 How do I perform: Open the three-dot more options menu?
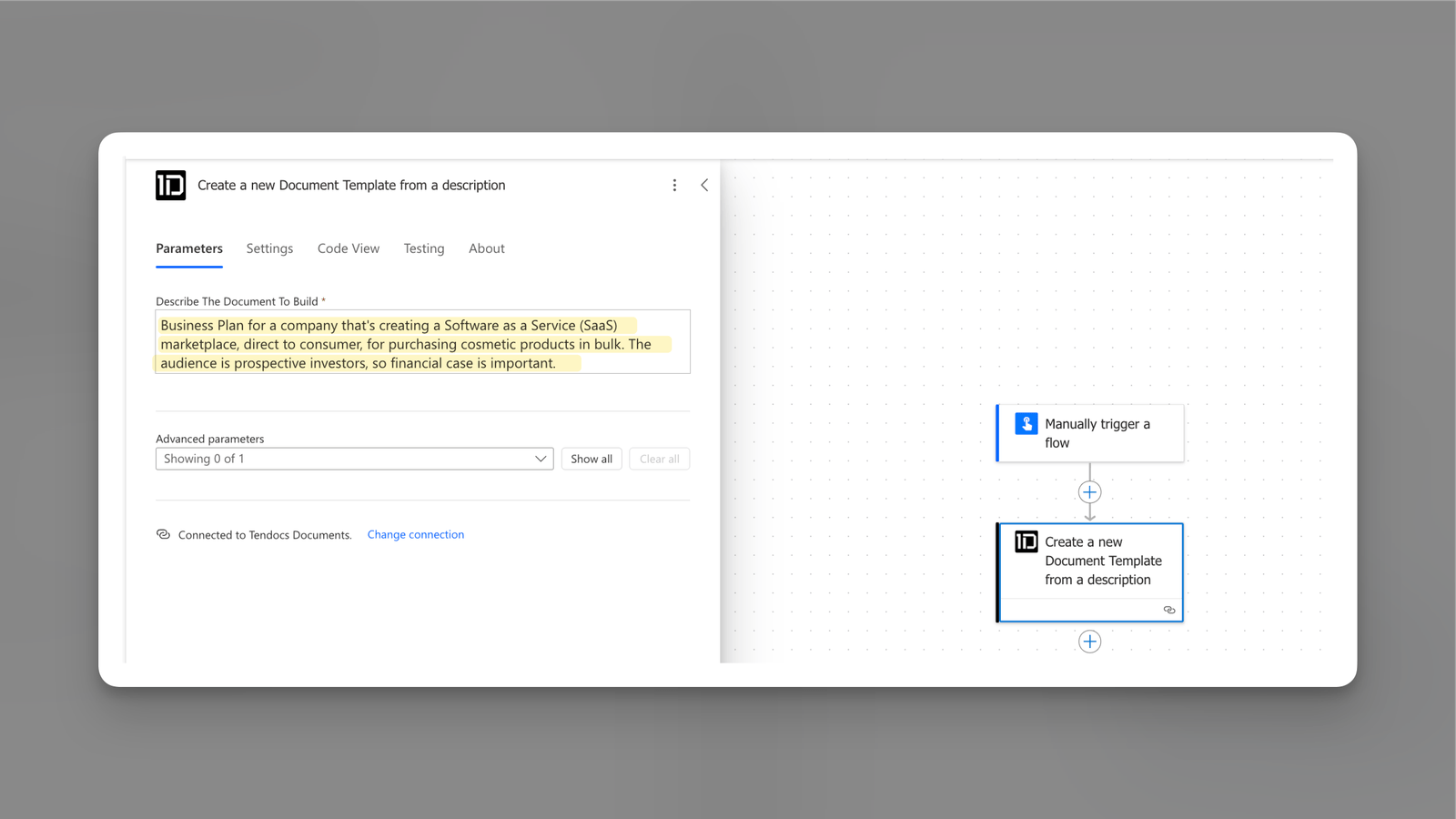[x=674, y=186]
